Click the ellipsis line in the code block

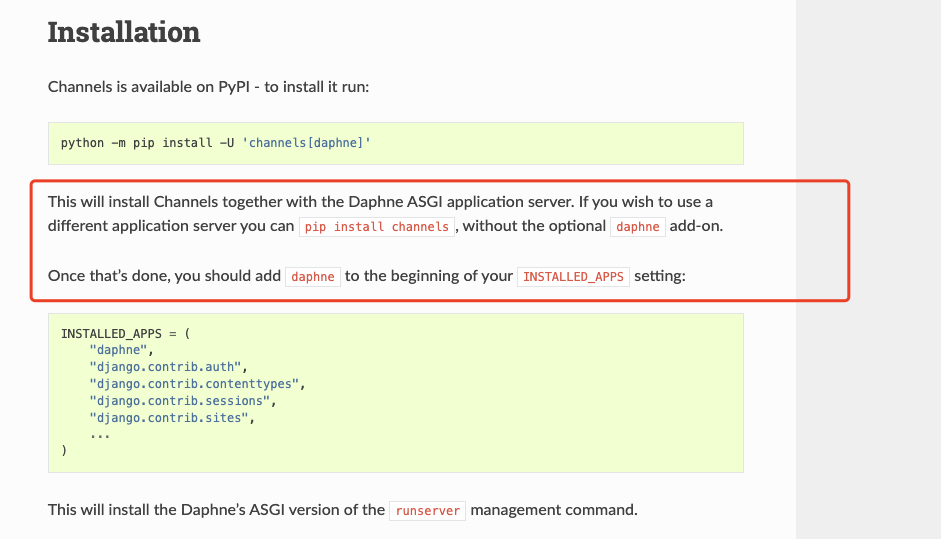99,435
